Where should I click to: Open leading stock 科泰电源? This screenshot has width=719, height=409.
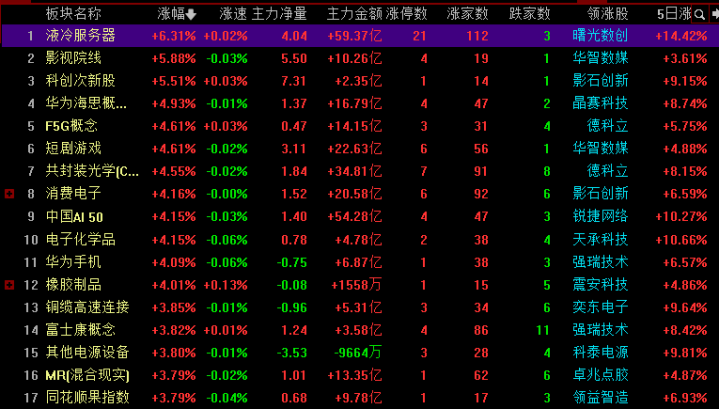(x=600, y=353)
